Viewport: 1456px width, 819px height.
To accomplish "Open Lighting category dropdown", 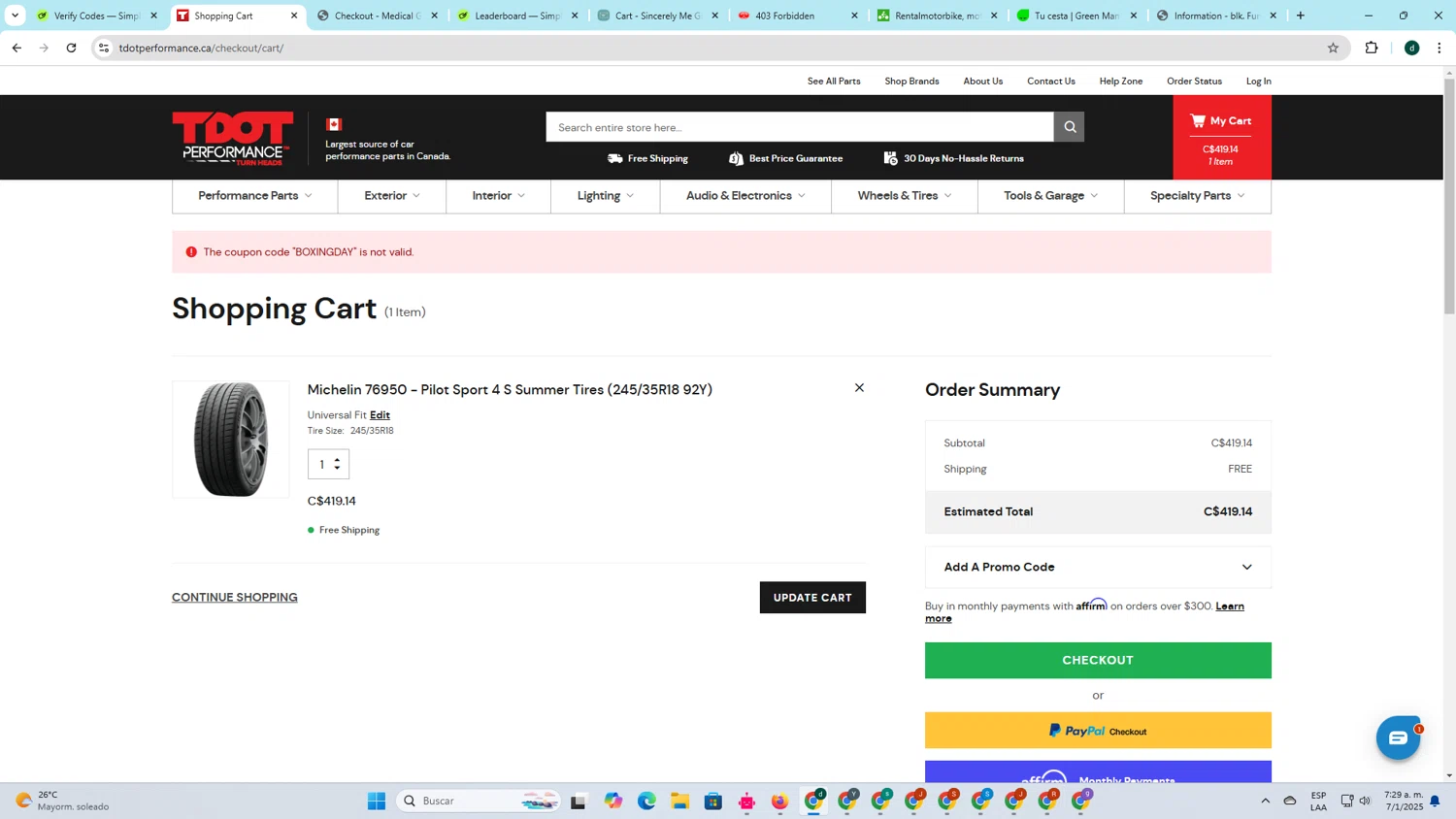I will [605, 196].
